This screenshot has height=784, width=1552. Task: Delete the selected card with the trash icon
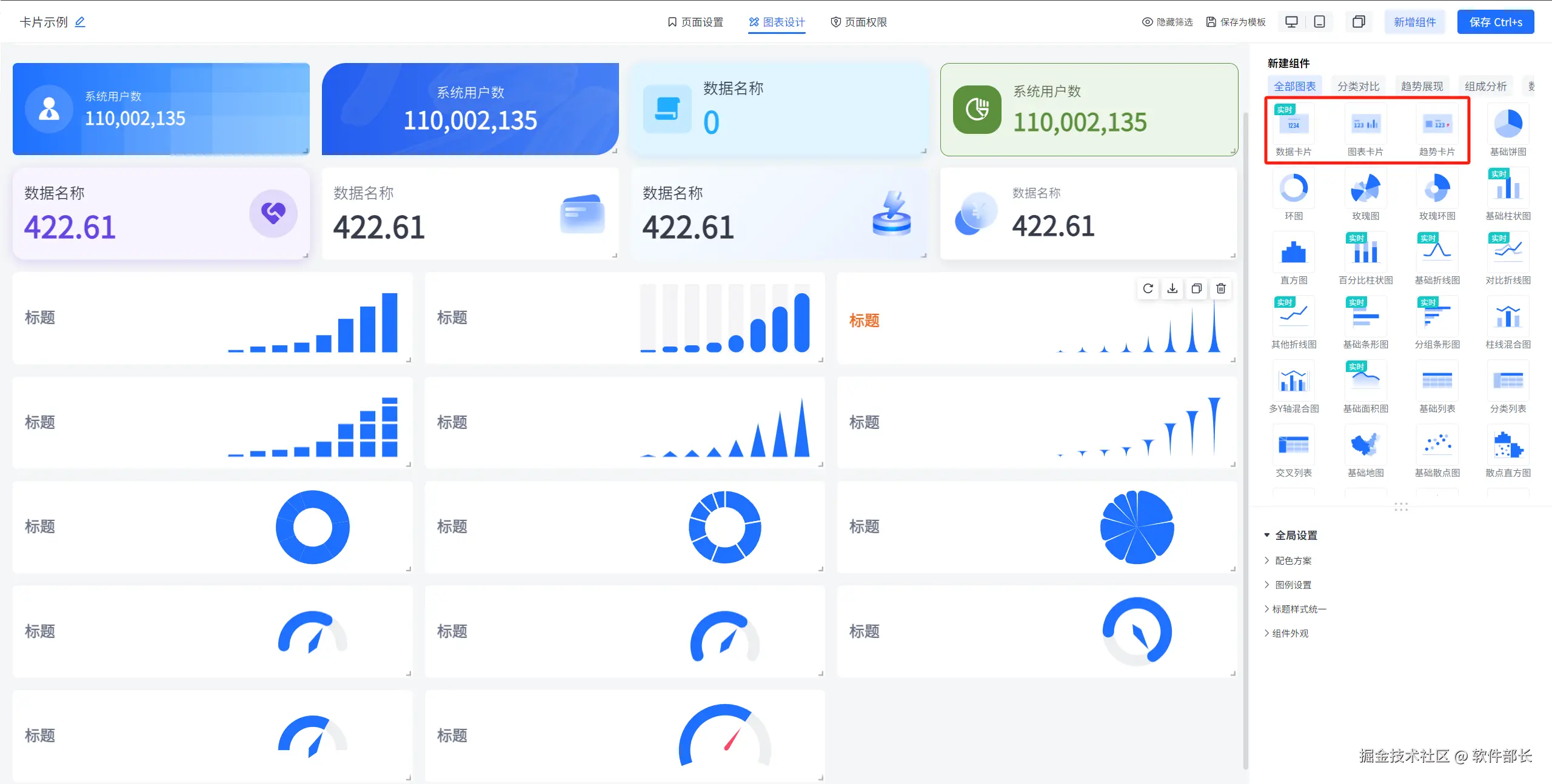click(x=1221, y=288)
